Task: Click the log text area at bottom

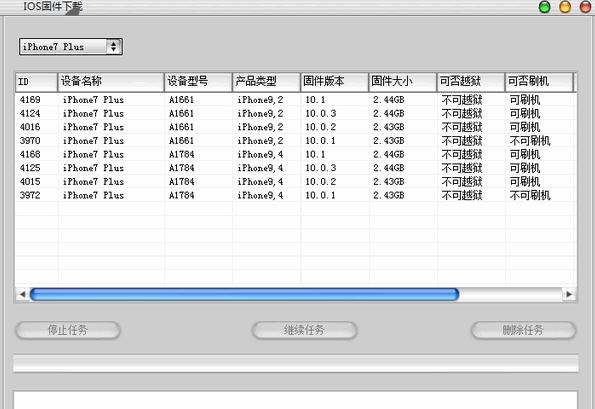Action: (x=296, y=400)
